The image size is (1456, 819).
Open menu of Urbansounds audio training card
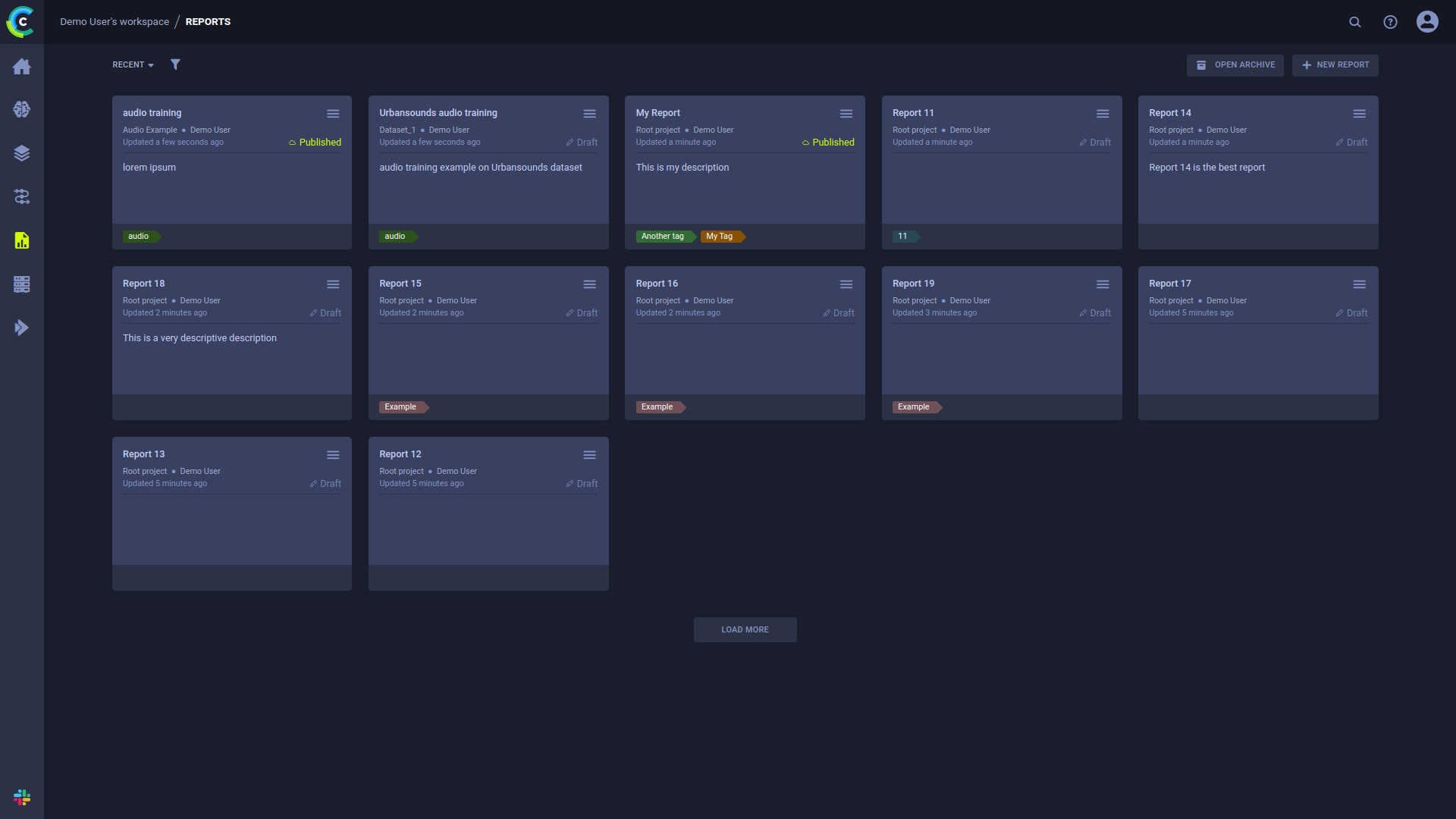590,113
